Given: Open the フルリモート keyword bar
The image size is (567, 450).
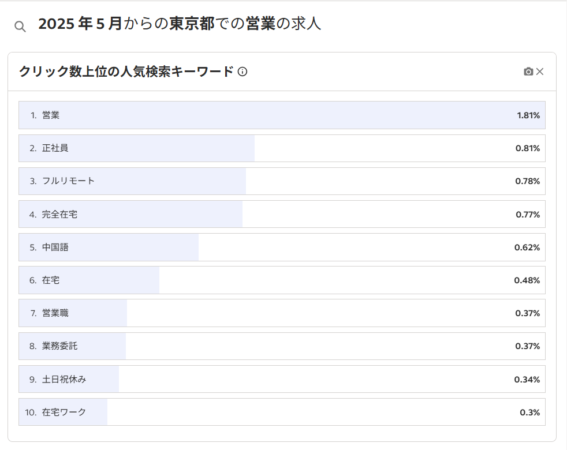Looking at the screenshot, I should tap(282, 181).
